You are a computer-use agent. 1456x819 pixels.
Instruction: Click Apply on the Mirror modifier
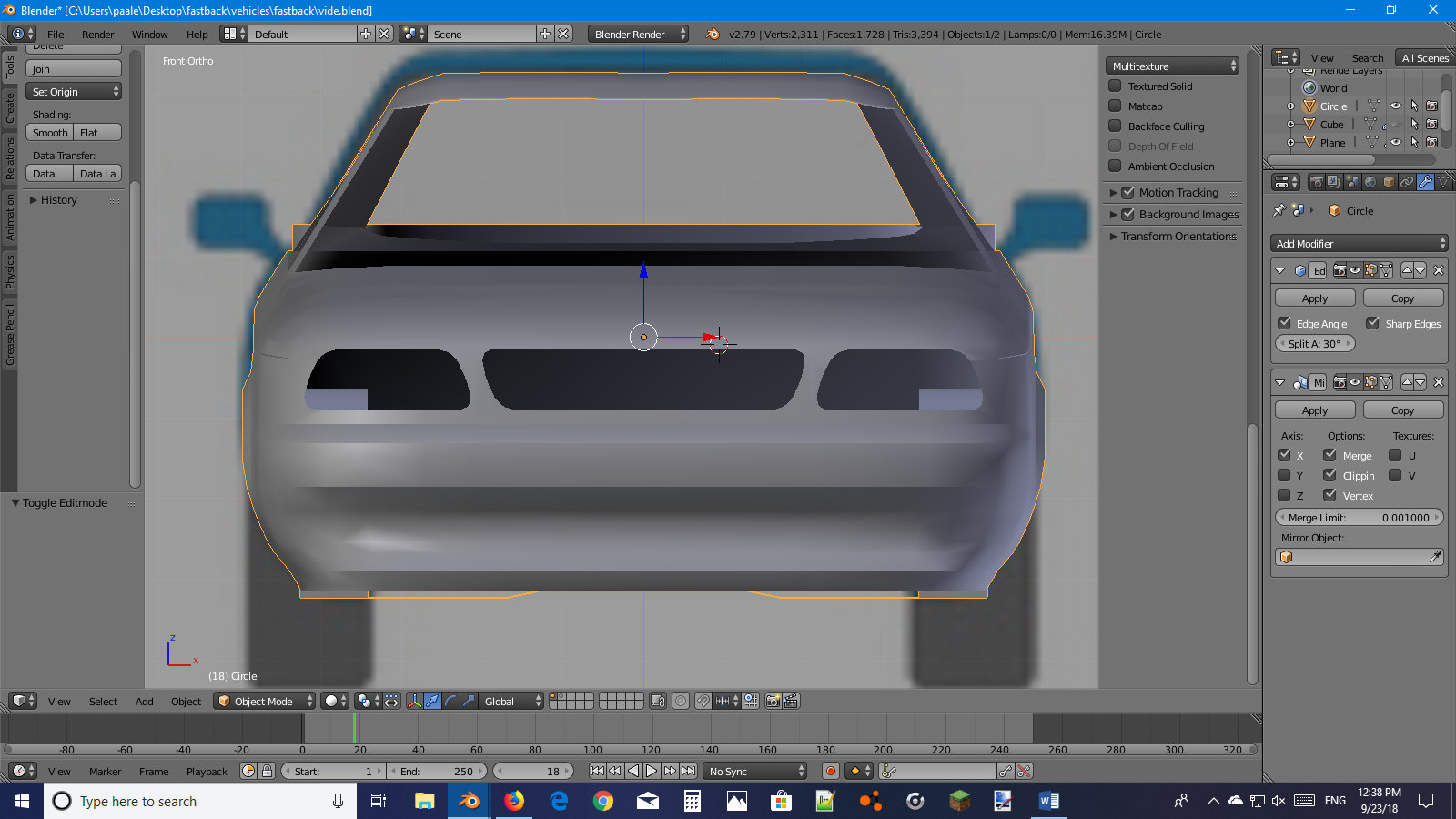(1314, 410)
